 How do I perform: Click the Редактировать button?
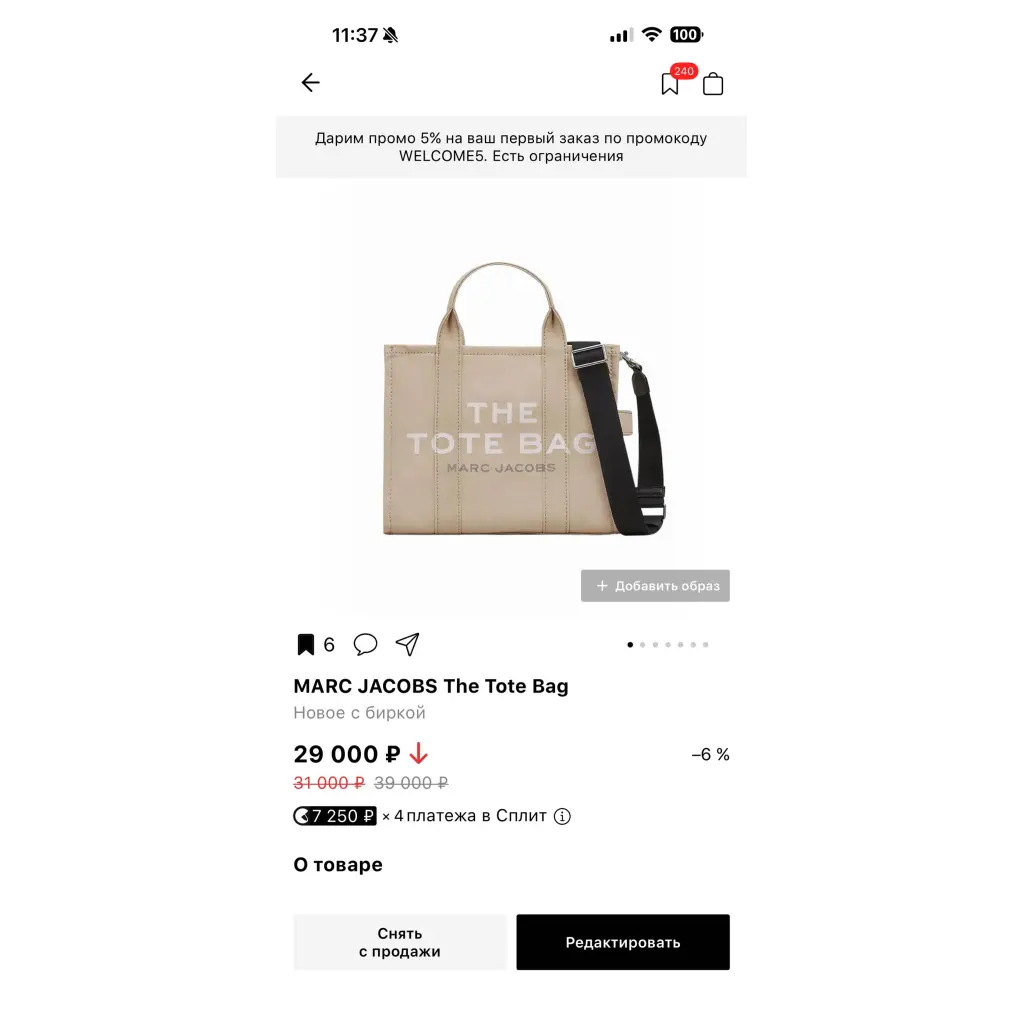click(x=623, y=942)
